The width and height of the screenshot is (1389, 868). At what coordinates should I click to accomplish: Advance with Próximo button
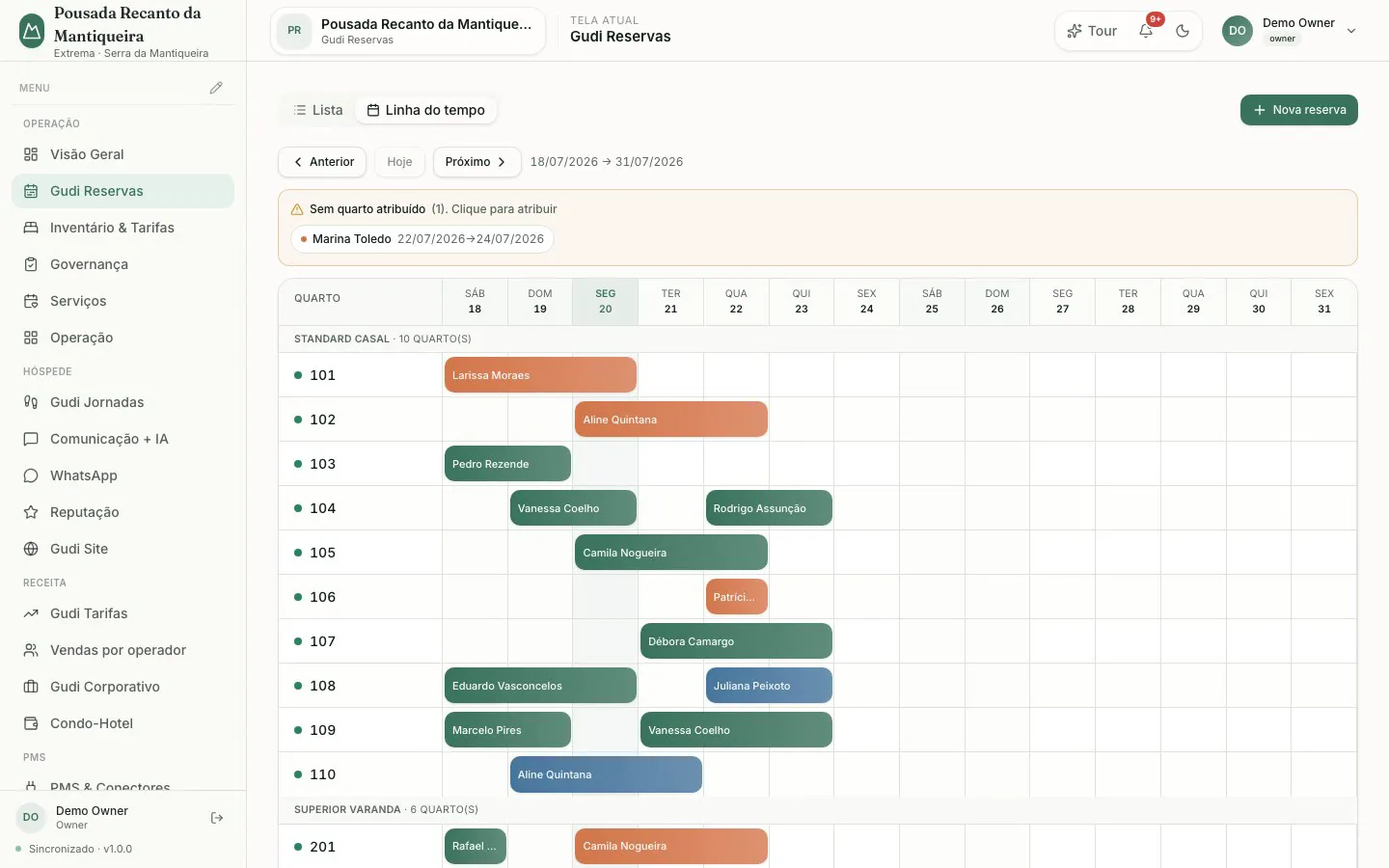point(477,162)
